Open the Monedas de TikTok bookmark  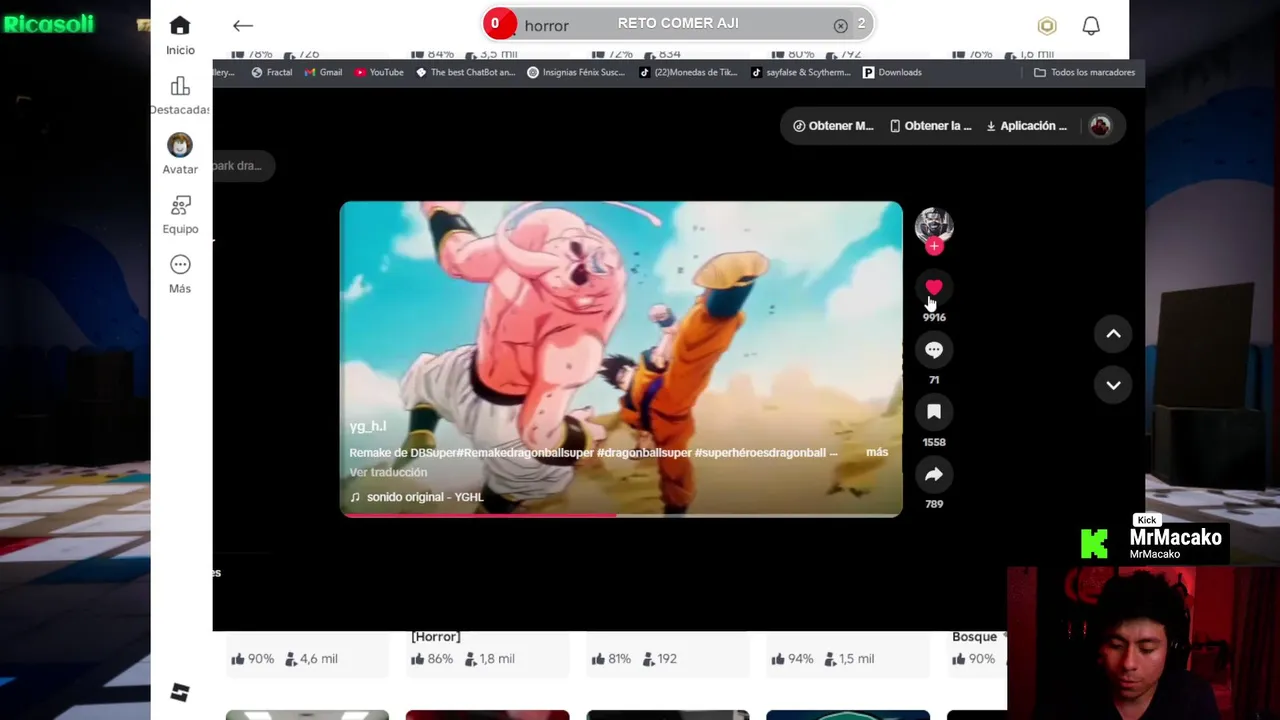click(x=689, y=72)
